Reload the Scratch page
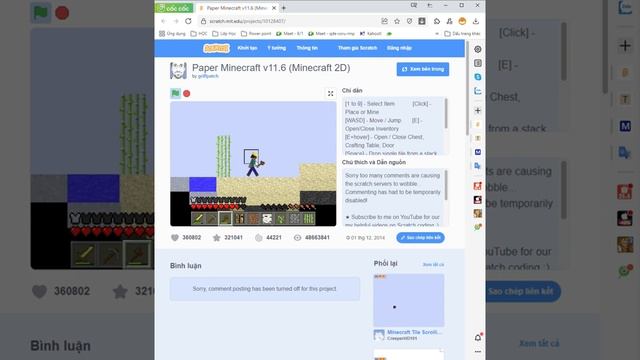640x360 pixels. point(188,21)
